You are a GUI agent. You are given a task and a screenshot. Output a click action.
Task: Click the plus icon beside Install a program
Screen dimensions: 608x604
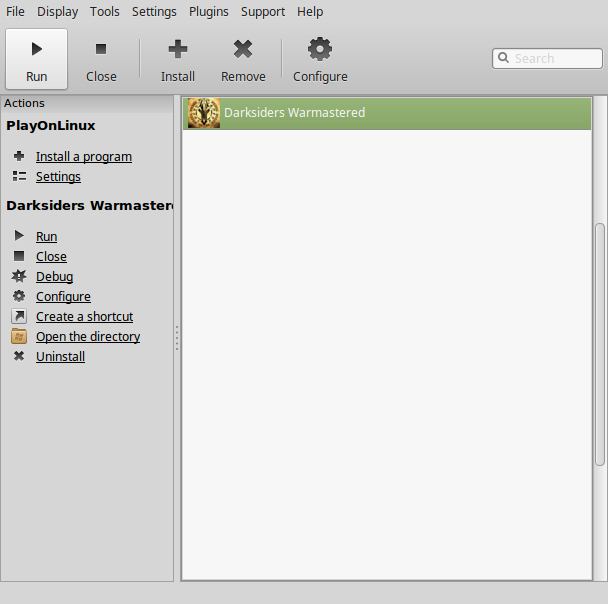(x=19, y=156)
